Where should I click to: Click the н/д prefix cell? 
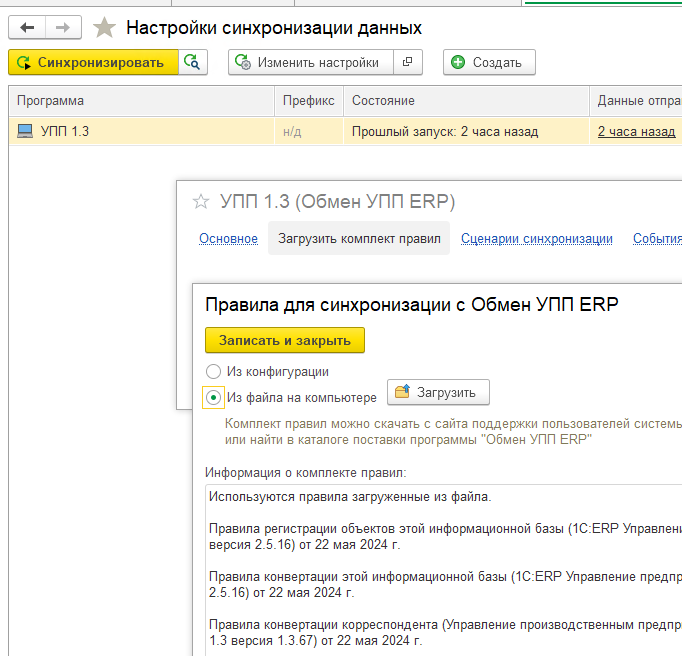point(309,131)
